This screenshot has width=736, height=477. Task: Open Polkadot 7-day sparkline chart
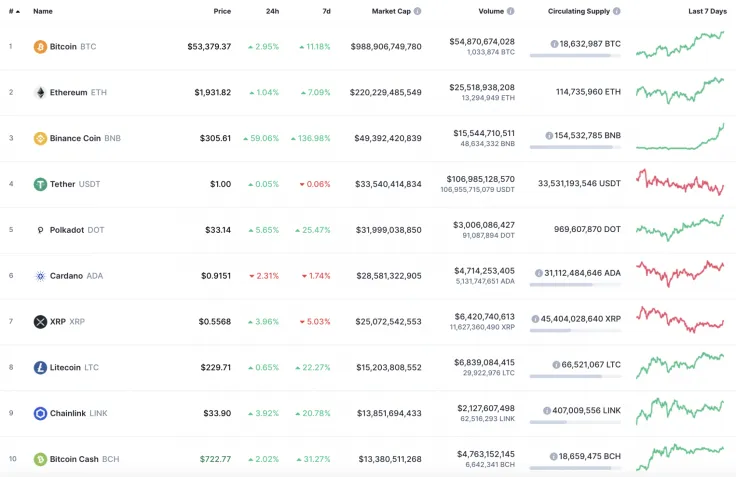tap(680, 228)
